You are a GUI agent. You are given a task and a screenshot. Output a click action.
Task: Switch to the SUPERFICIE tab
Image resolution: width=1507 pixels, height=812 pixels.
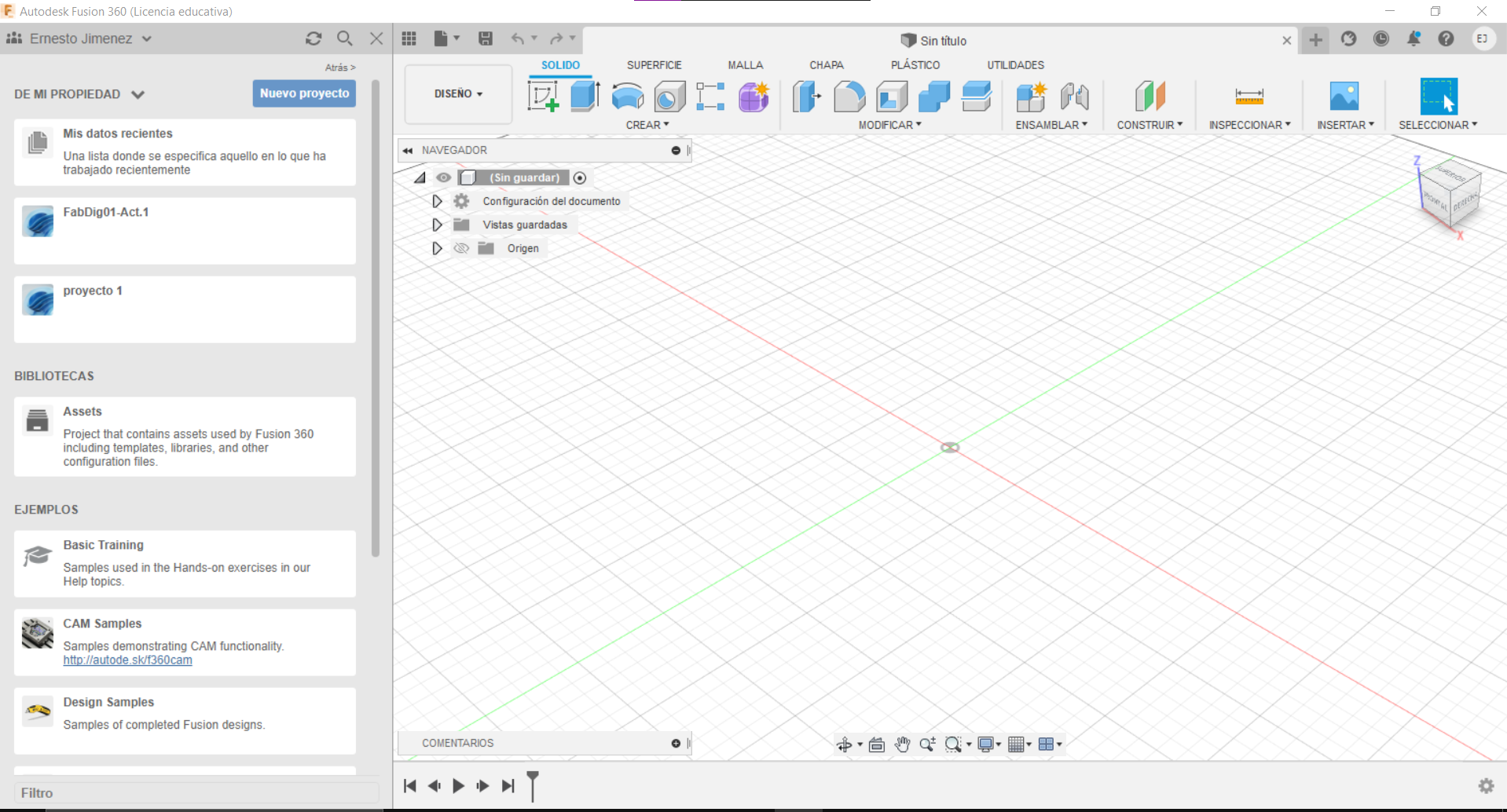(654, 65)
